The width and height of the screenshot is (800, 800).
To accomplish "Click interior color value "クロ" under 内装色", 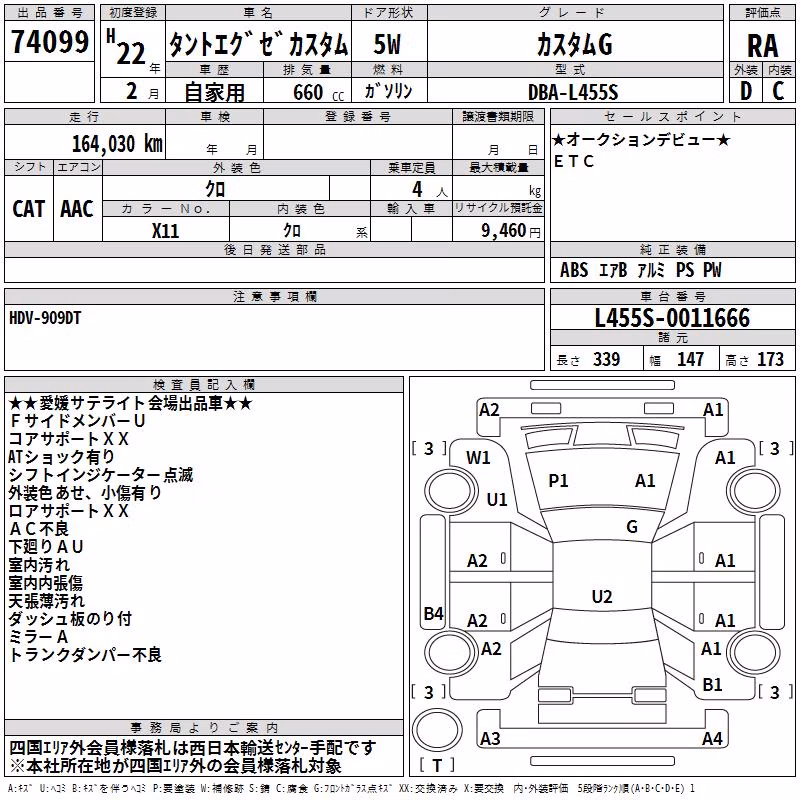I will point(292,231).
